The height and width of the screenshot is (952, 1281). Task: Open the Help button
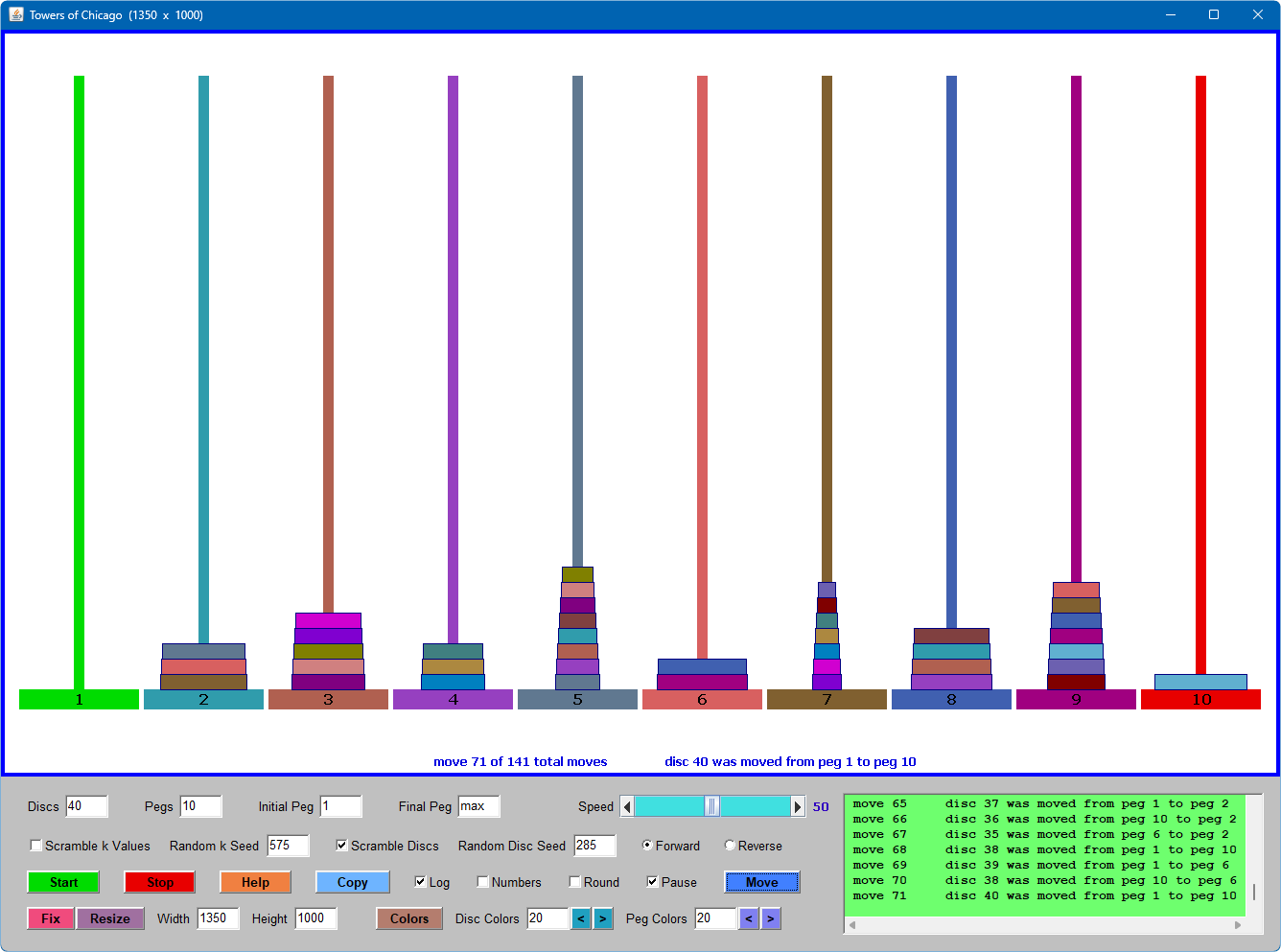[x=255, y=882]
